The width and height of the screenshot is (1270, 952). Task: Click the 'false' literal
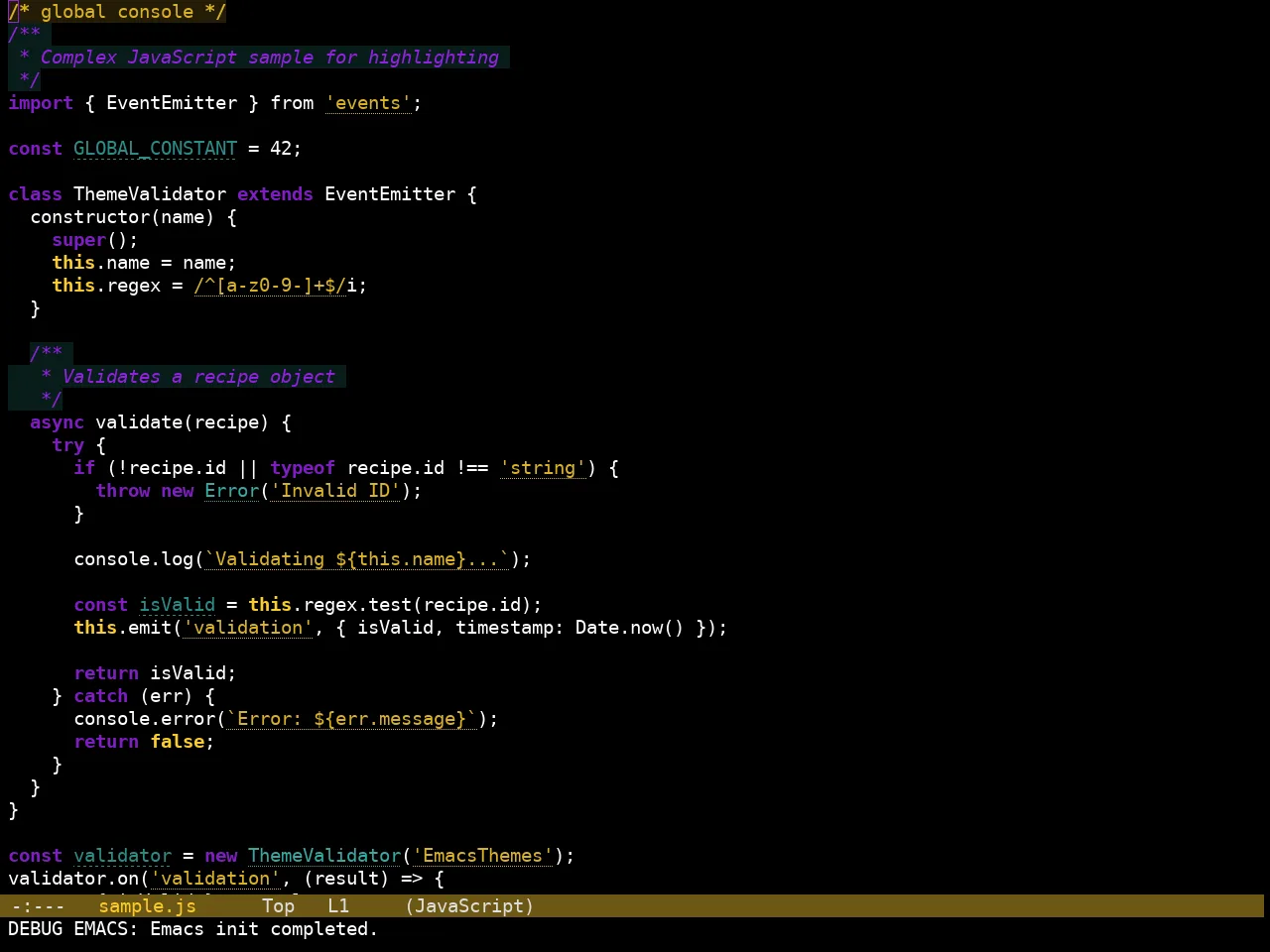point(177,742)
